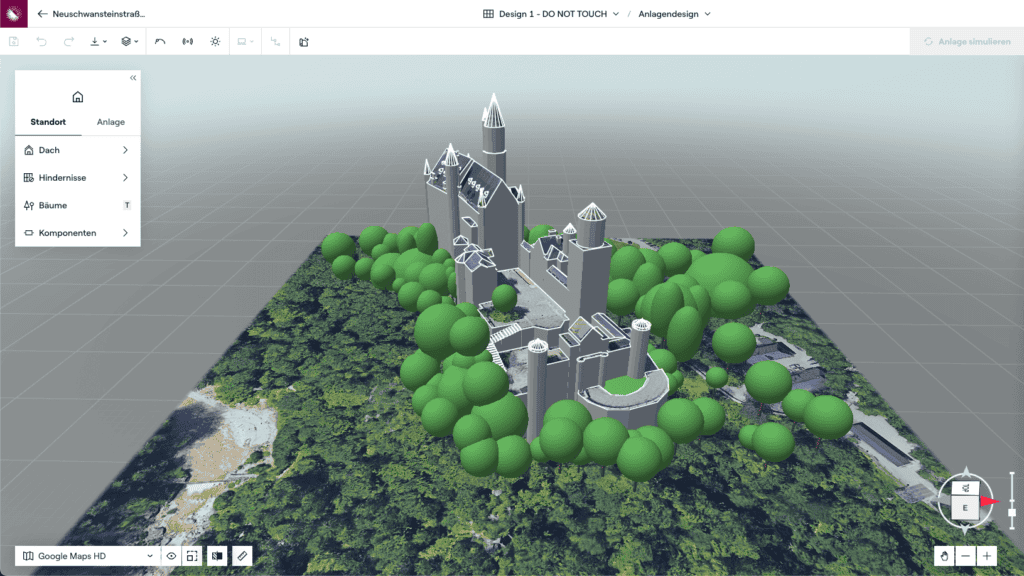Click the south arrow on compass ring

click(966, 529)
